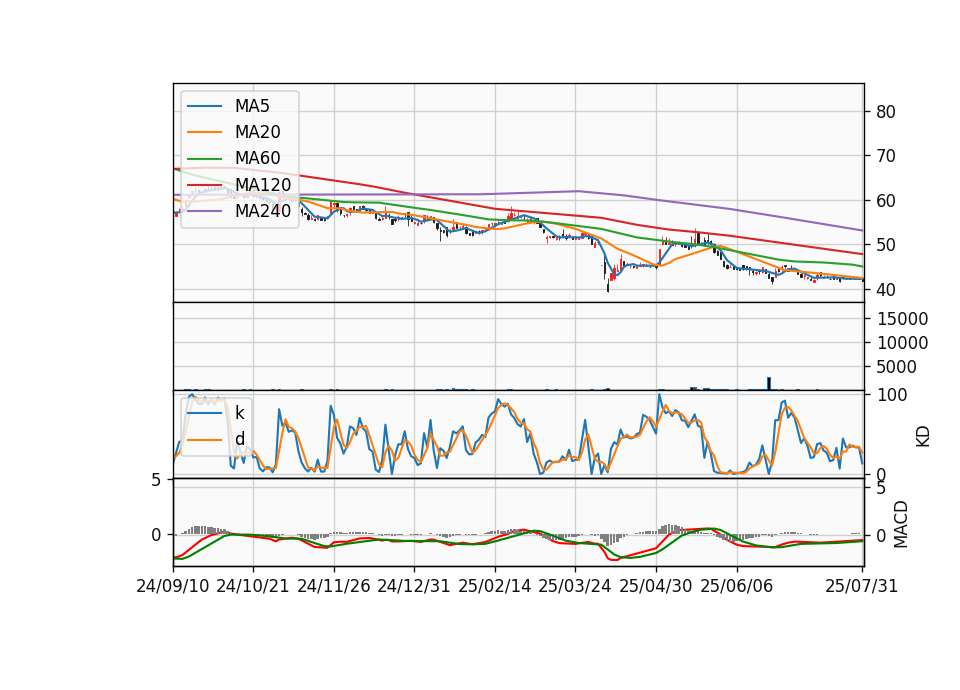Click the price axis value 70

(x=885, y=156)
